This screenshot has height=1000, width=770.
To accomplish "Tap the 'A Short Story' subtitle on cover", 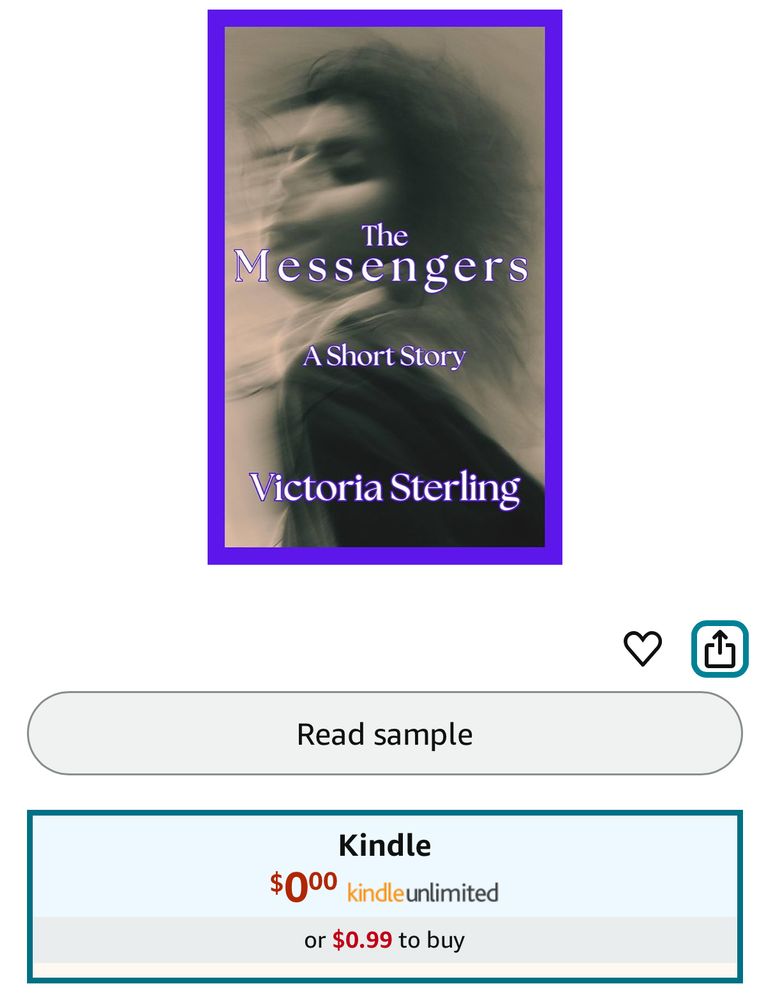I will pos(385,356).
